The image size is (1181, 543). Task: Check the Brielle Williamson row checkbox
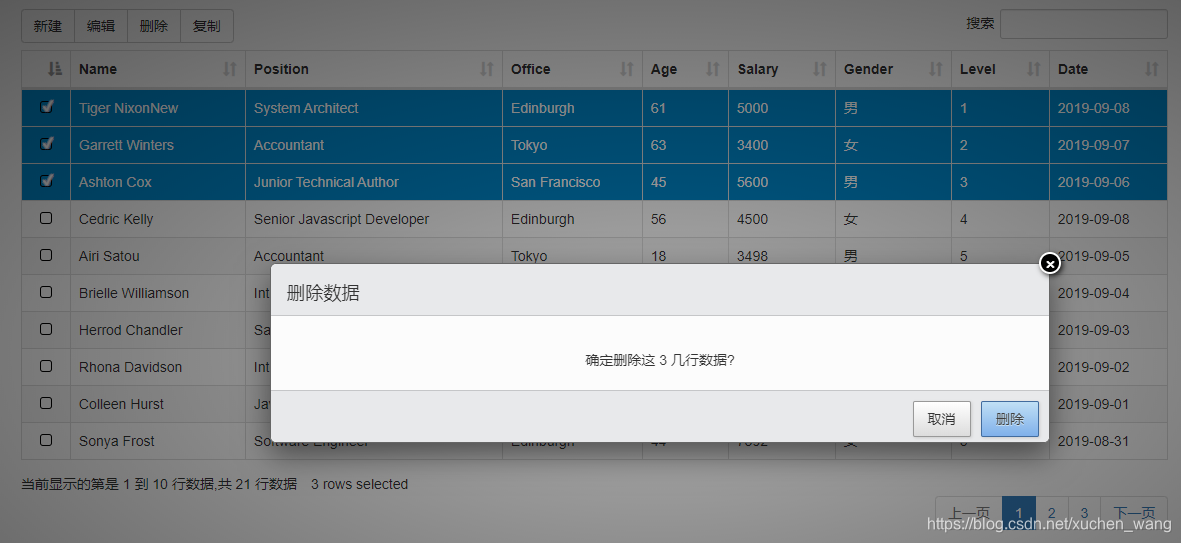pos(46,292)
